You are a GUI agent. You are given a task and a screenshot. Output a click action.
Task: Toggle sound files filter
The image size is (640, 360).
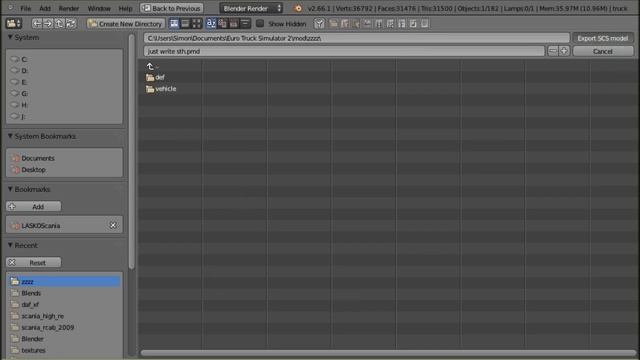[413, 24]
